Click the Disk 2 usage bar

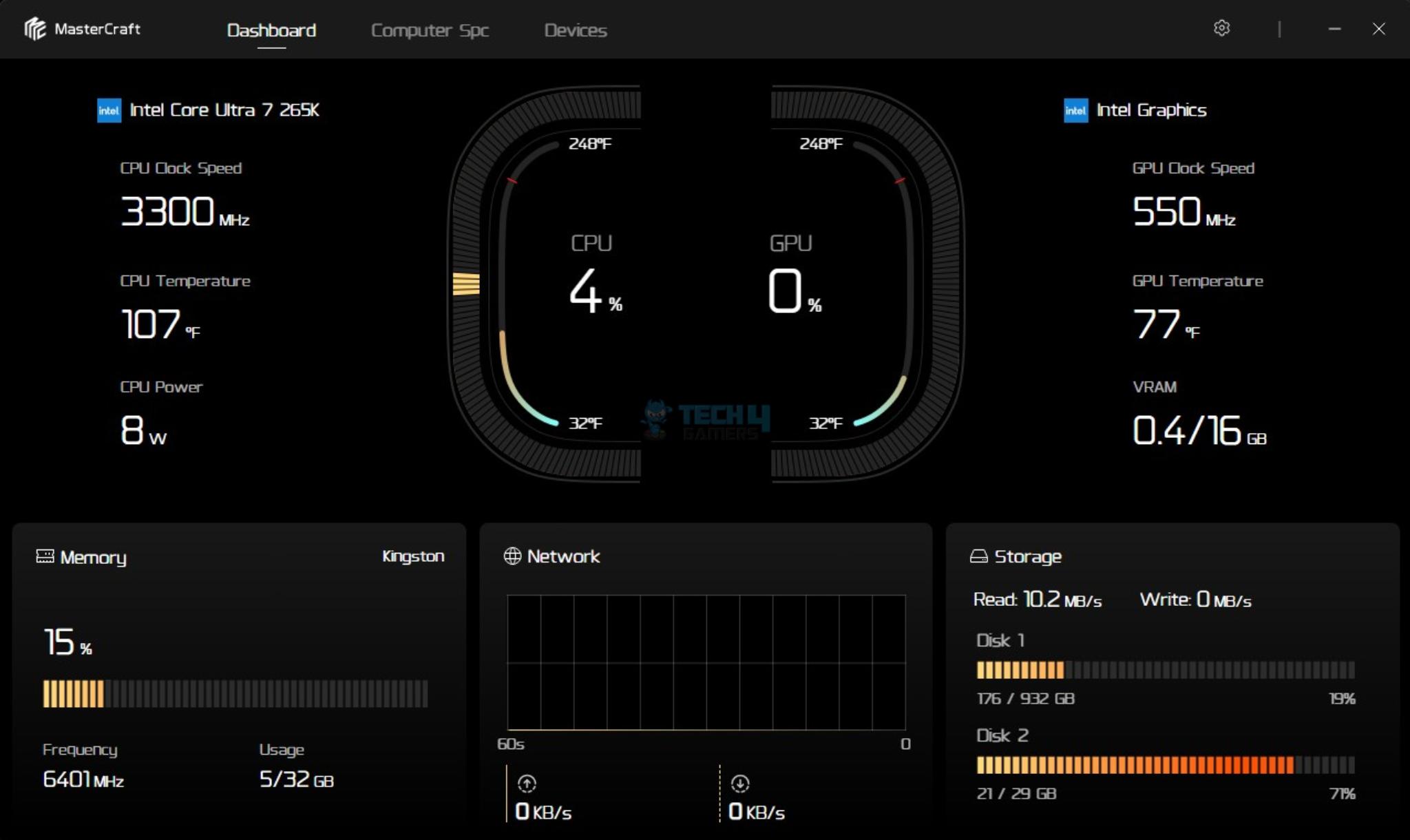tap(1165, 765)
